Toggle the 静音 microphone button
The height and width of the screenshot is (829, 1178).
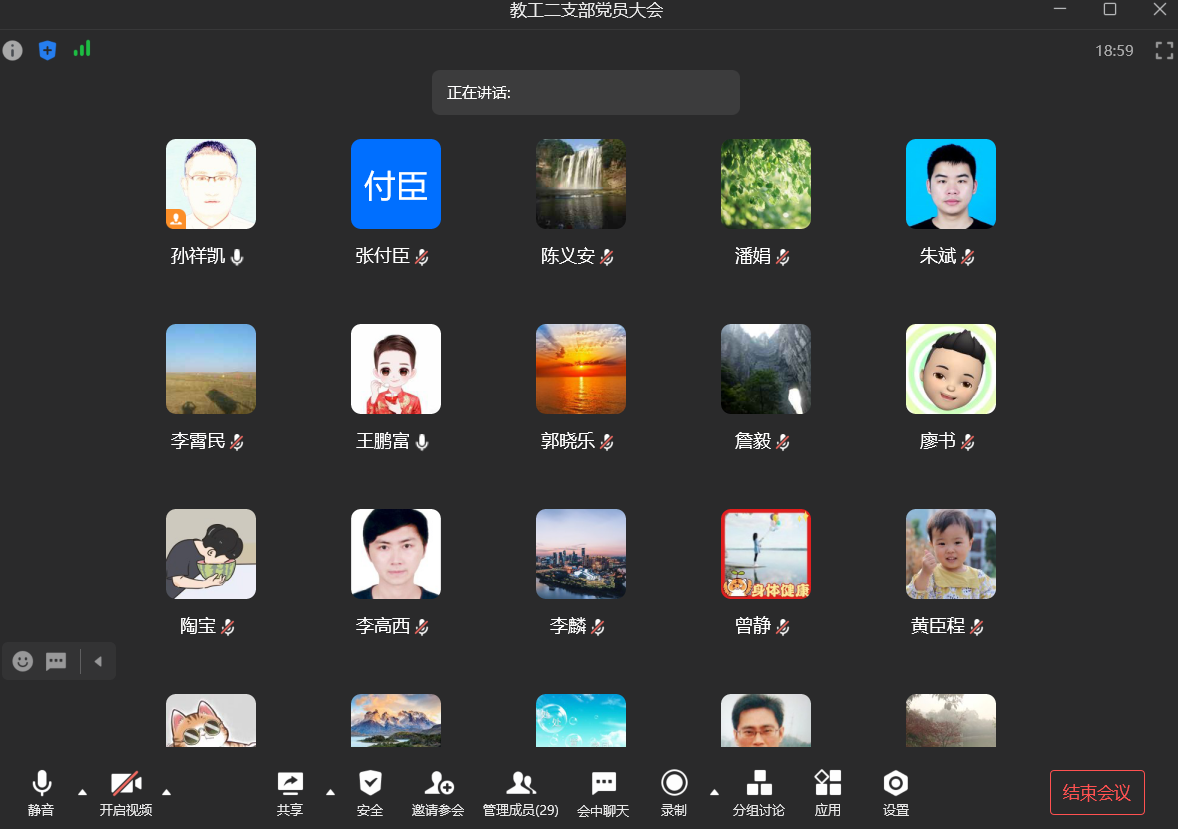41,792
